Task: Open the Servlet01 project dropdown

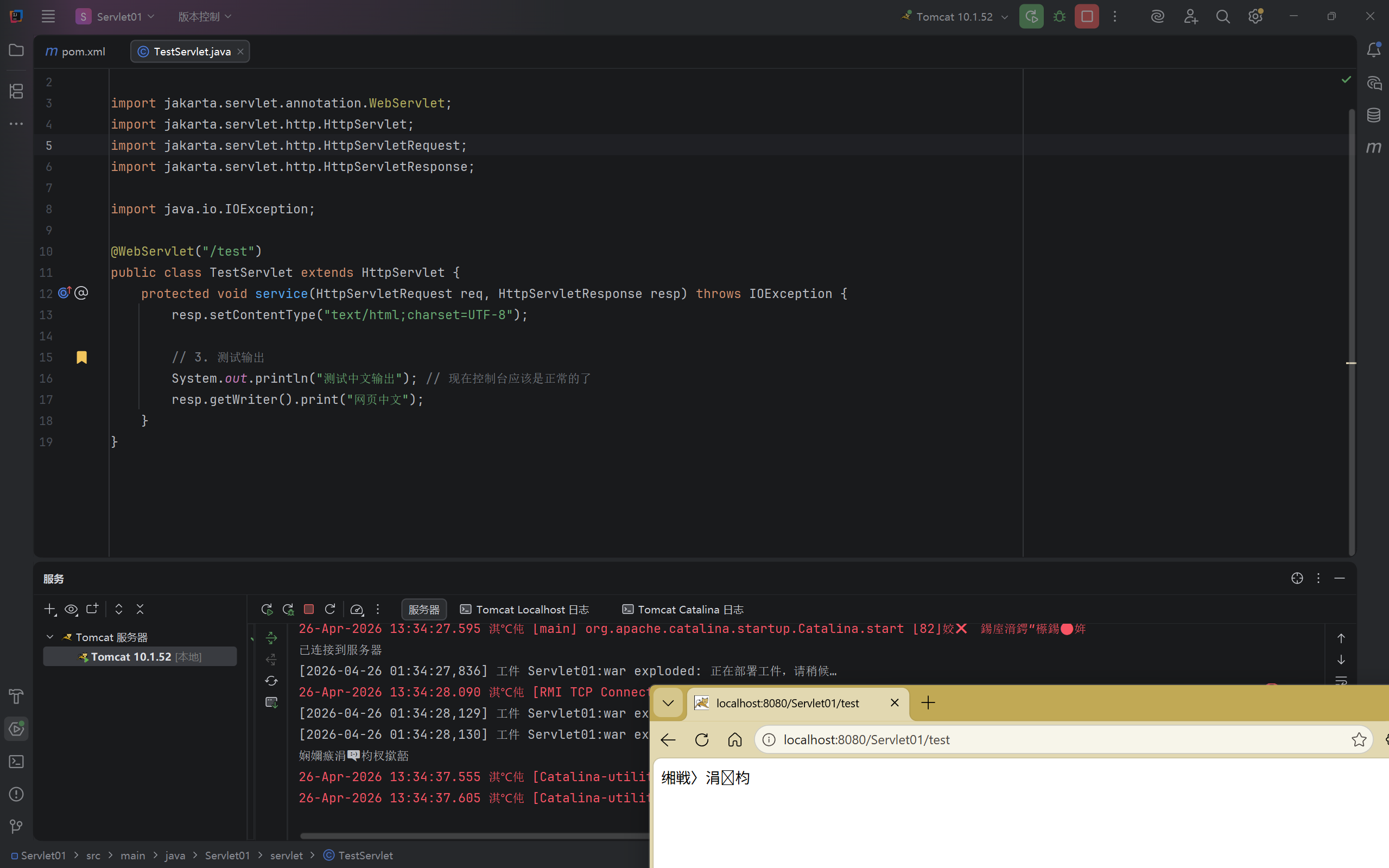Action: point(115,17)
